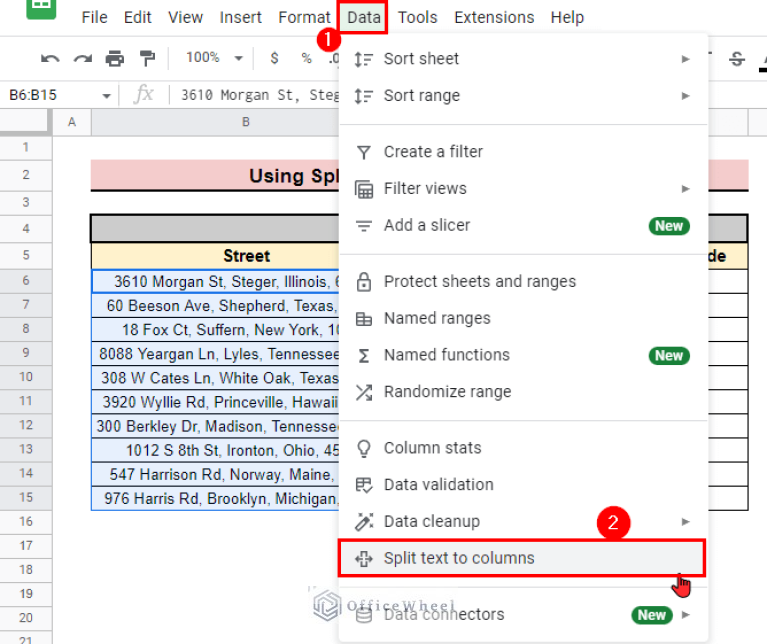Click cell with 976 Harris Rd address
Viewport: 767px width, 644px height.
215,498
